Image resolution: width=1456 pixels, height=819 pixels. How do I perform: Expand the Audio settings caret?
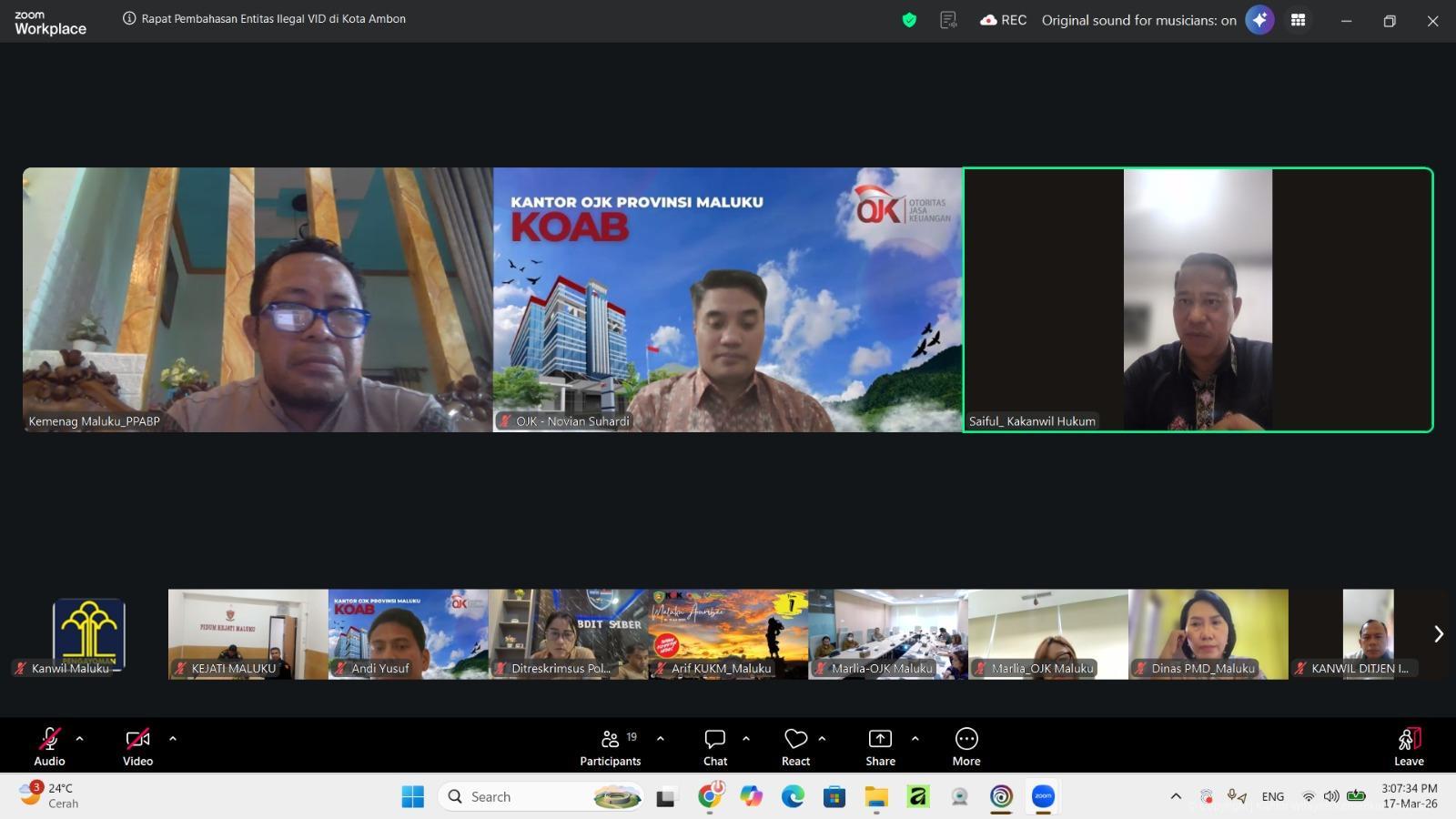pos(80,739)
